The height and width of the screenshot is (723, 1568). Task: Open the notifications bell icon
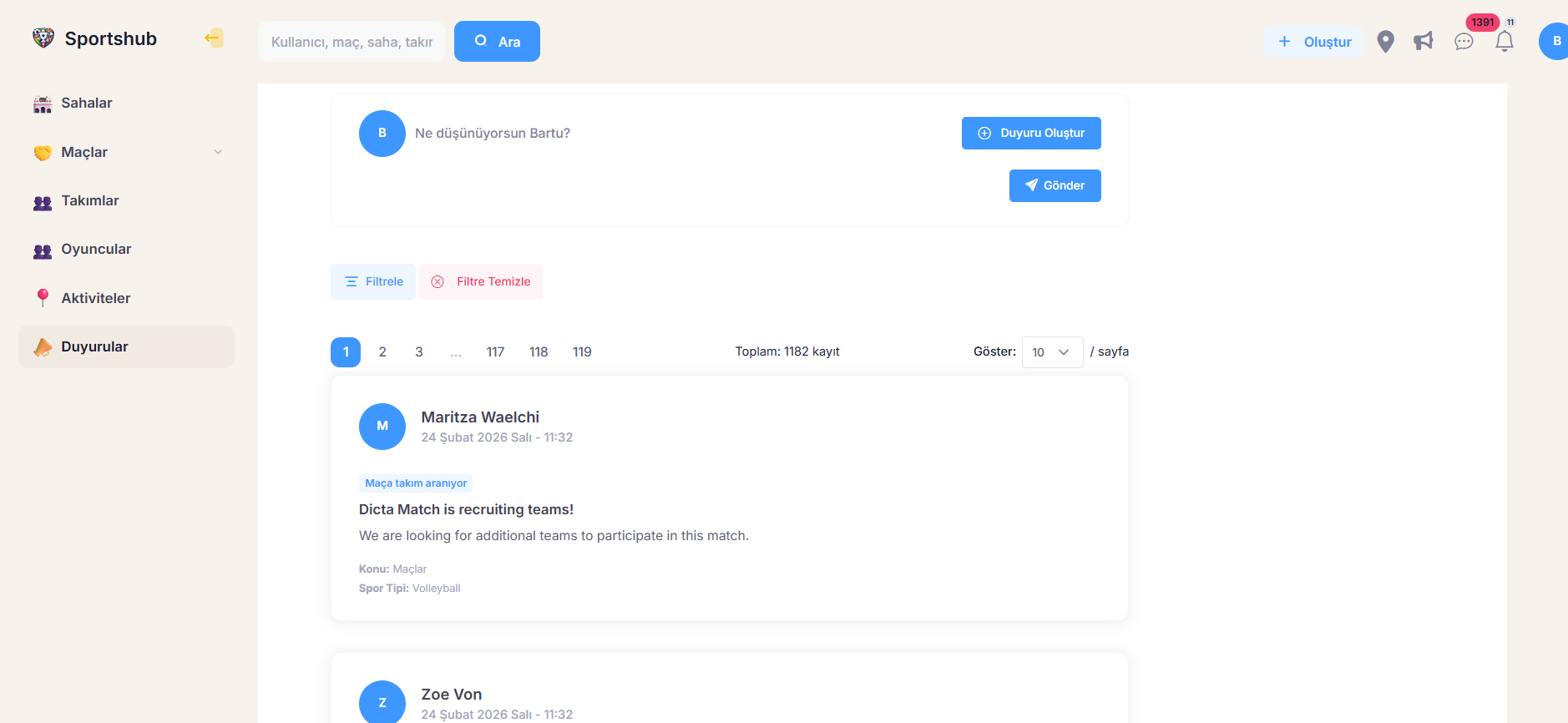click(1505, 42)
